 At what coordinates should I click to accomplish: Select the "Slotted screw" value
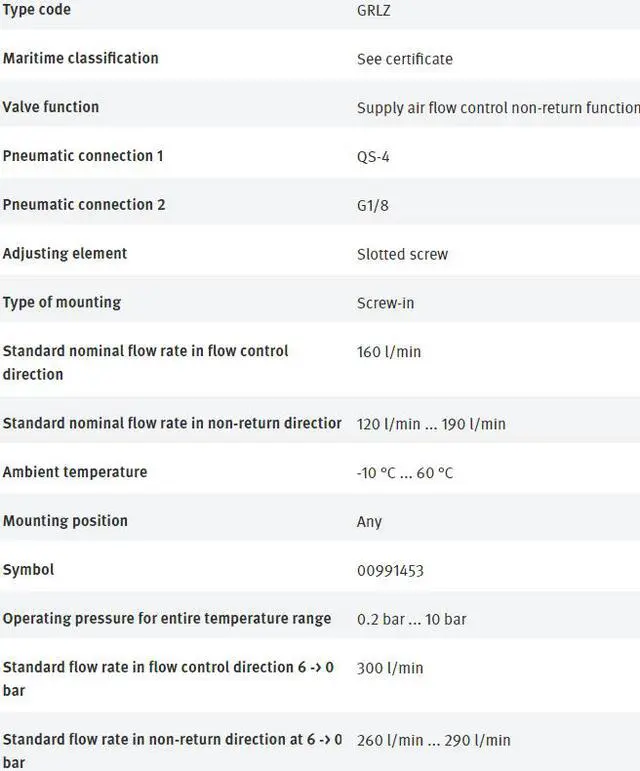pyautogui.click(x=402, y=254)
